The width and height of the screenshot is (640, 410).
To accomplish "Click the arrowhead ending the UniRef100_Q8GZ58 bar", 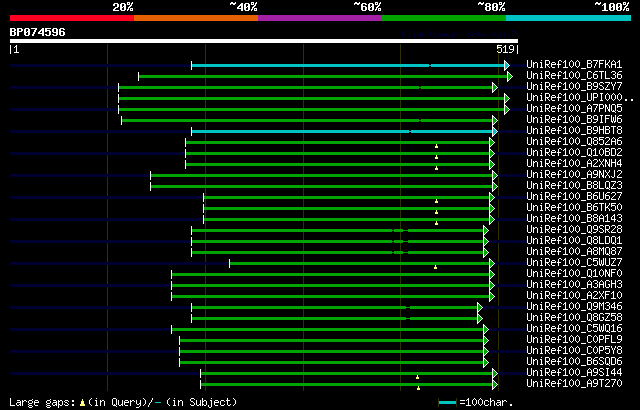I will tap(480, 319).
